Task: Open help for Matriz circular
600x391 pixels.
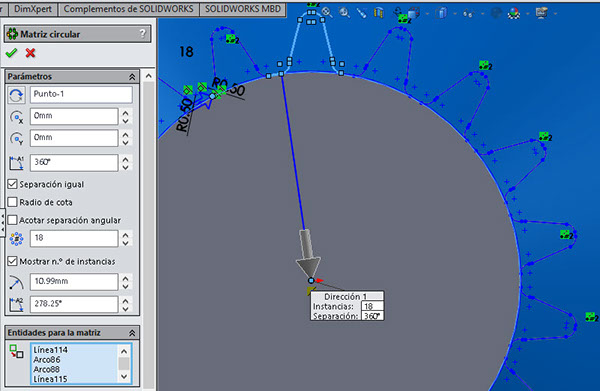Action: (143, 34)
